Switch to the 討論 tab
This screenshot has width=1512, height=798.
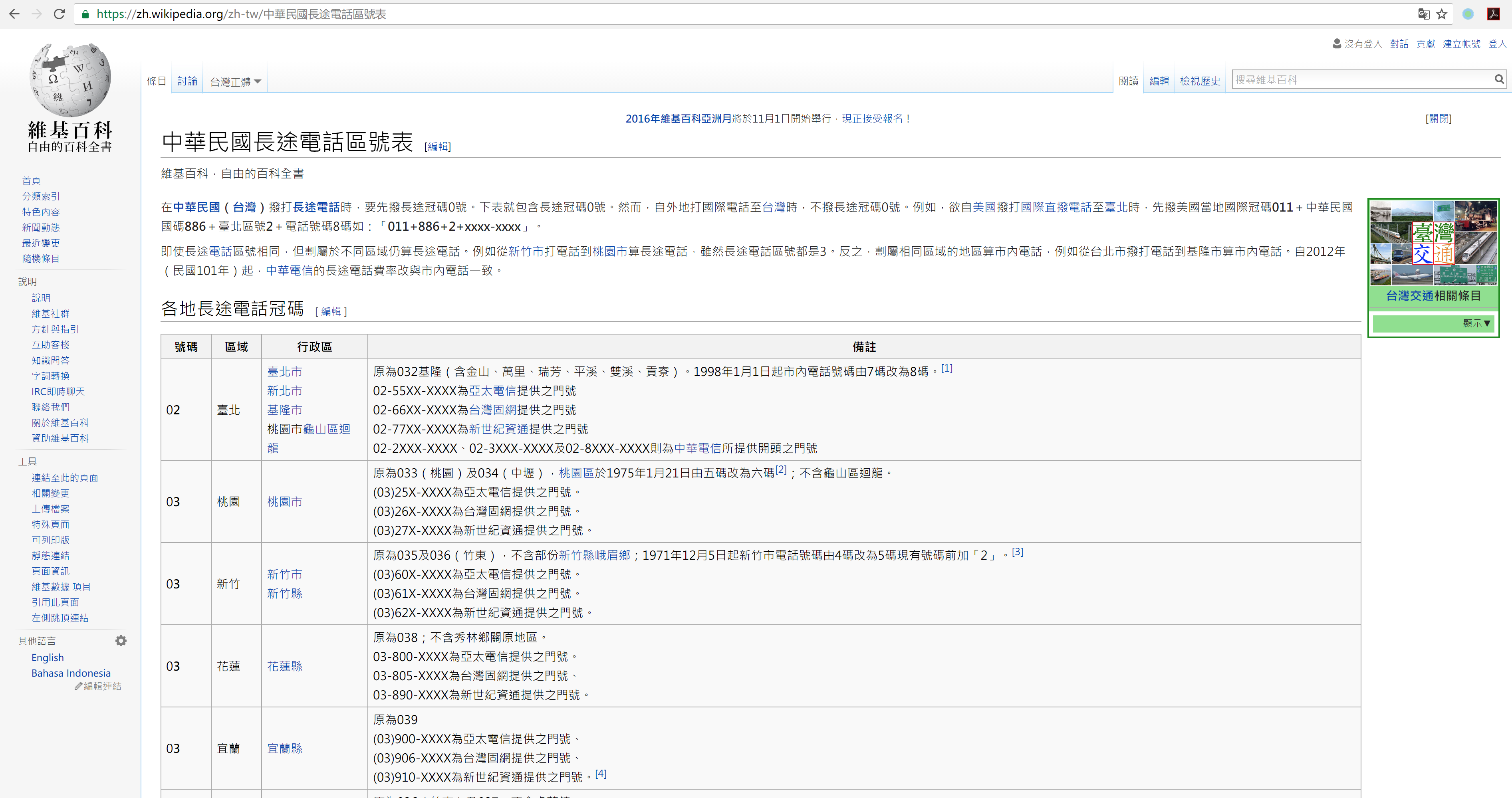[x=187, y=81]
